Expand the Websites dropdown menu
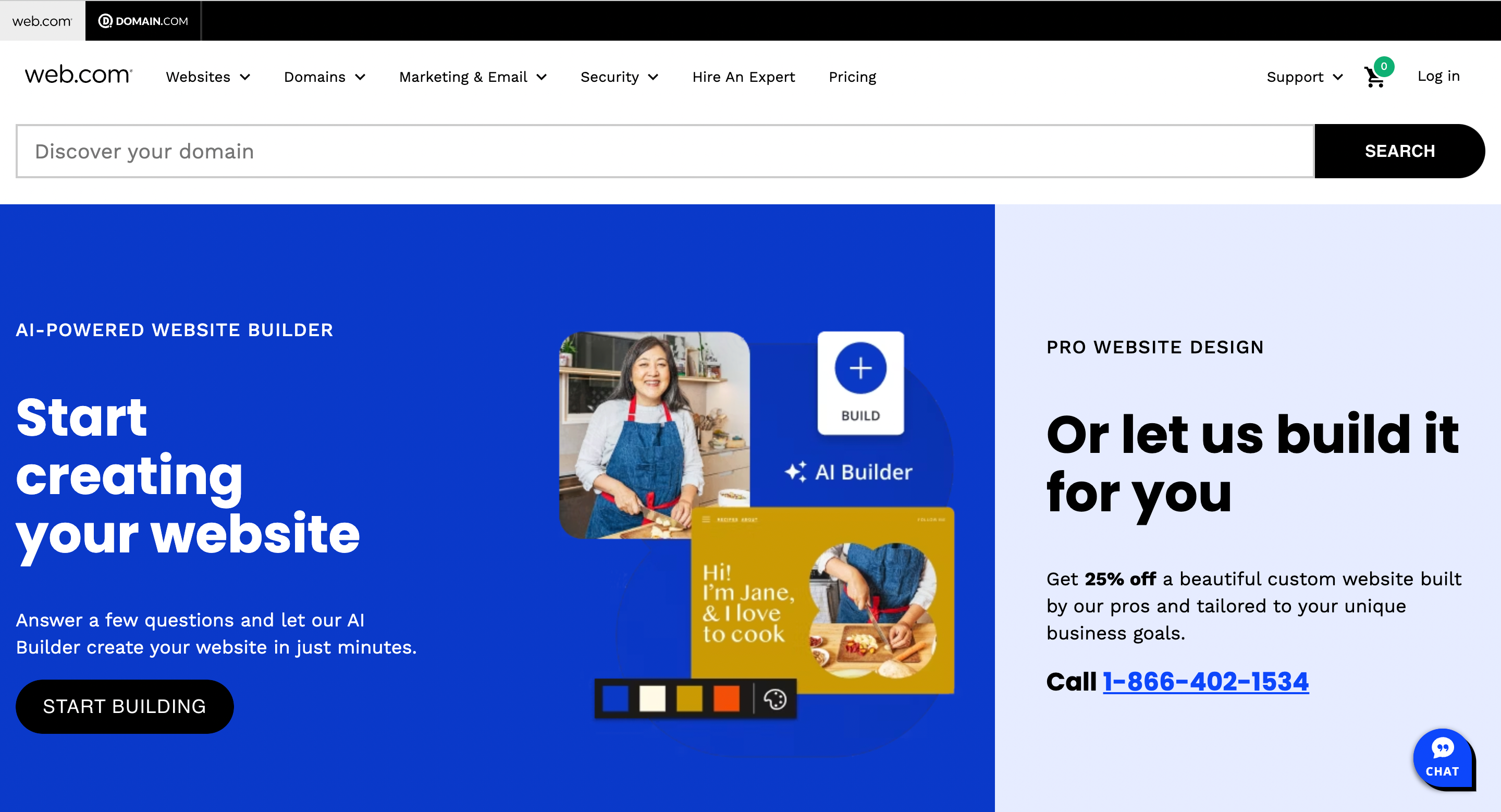The width and height of the screenshot is (1501, 812). pos(208,77)
